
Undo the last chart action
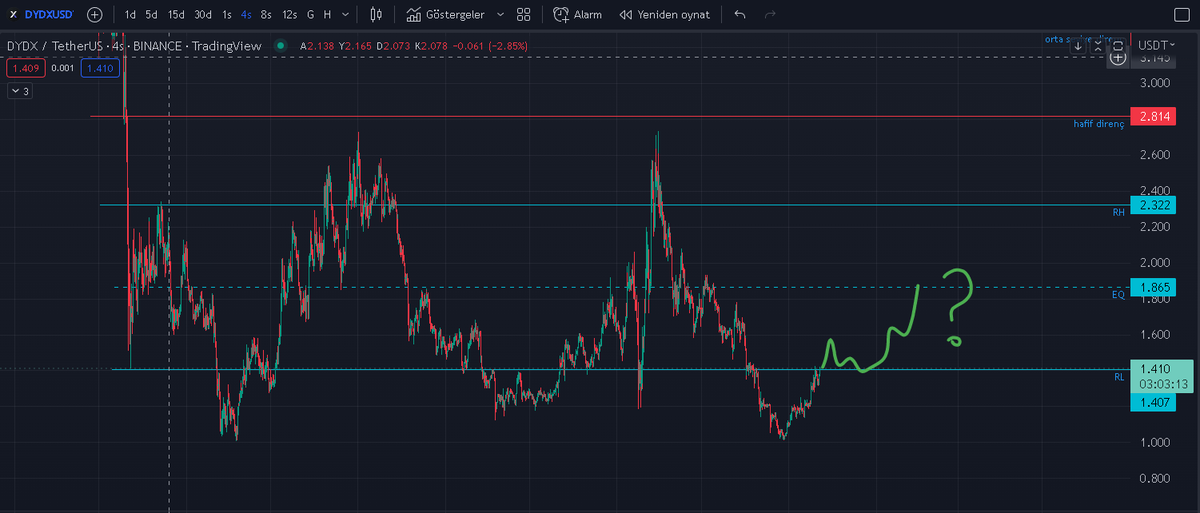tap(739, 15)
